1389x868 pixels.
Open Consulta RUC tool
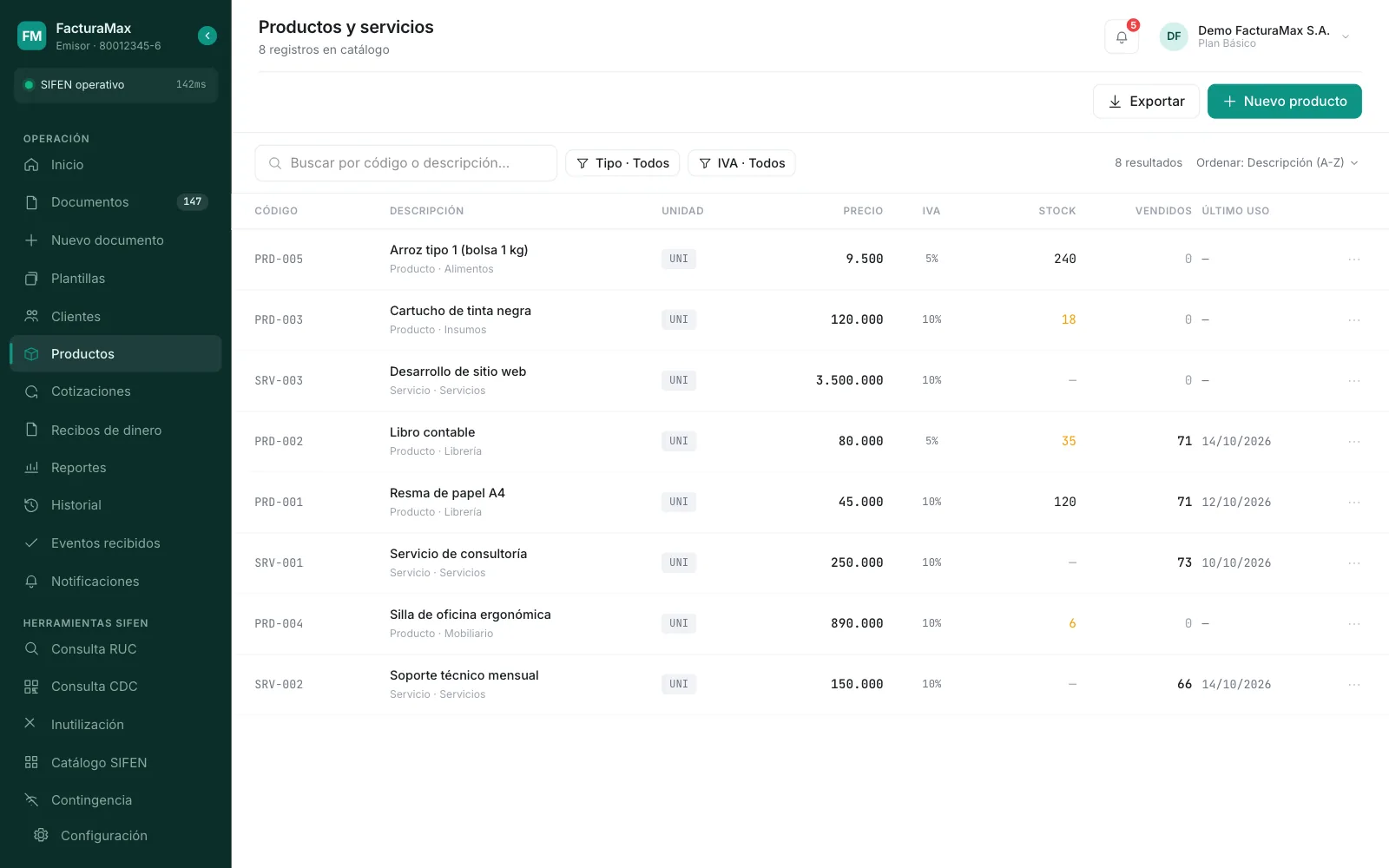pos(115,649)
